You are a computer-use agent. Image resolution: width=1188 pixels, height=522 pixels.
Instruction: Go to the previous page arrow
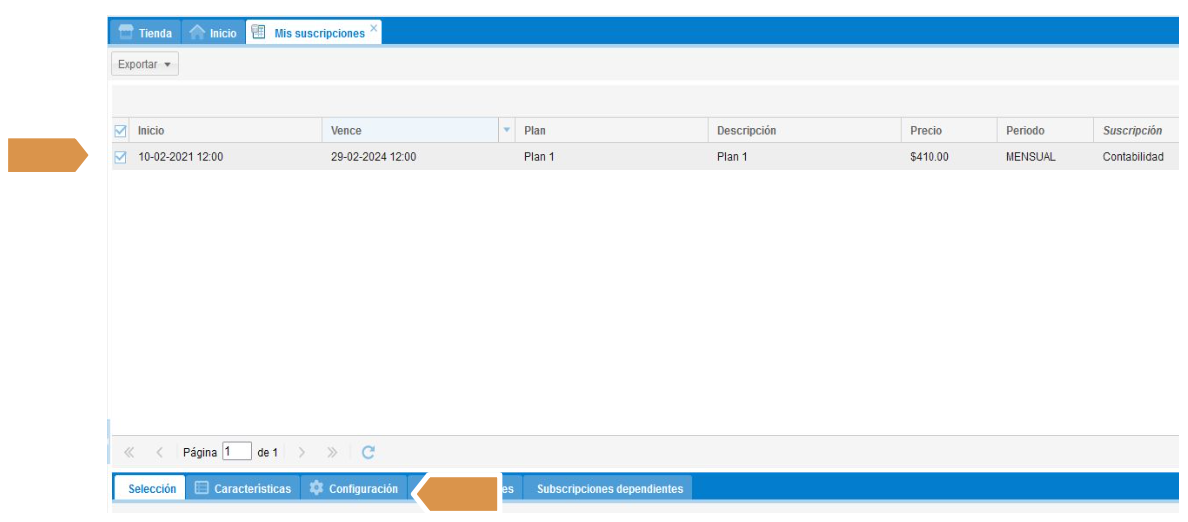point(159,452)
